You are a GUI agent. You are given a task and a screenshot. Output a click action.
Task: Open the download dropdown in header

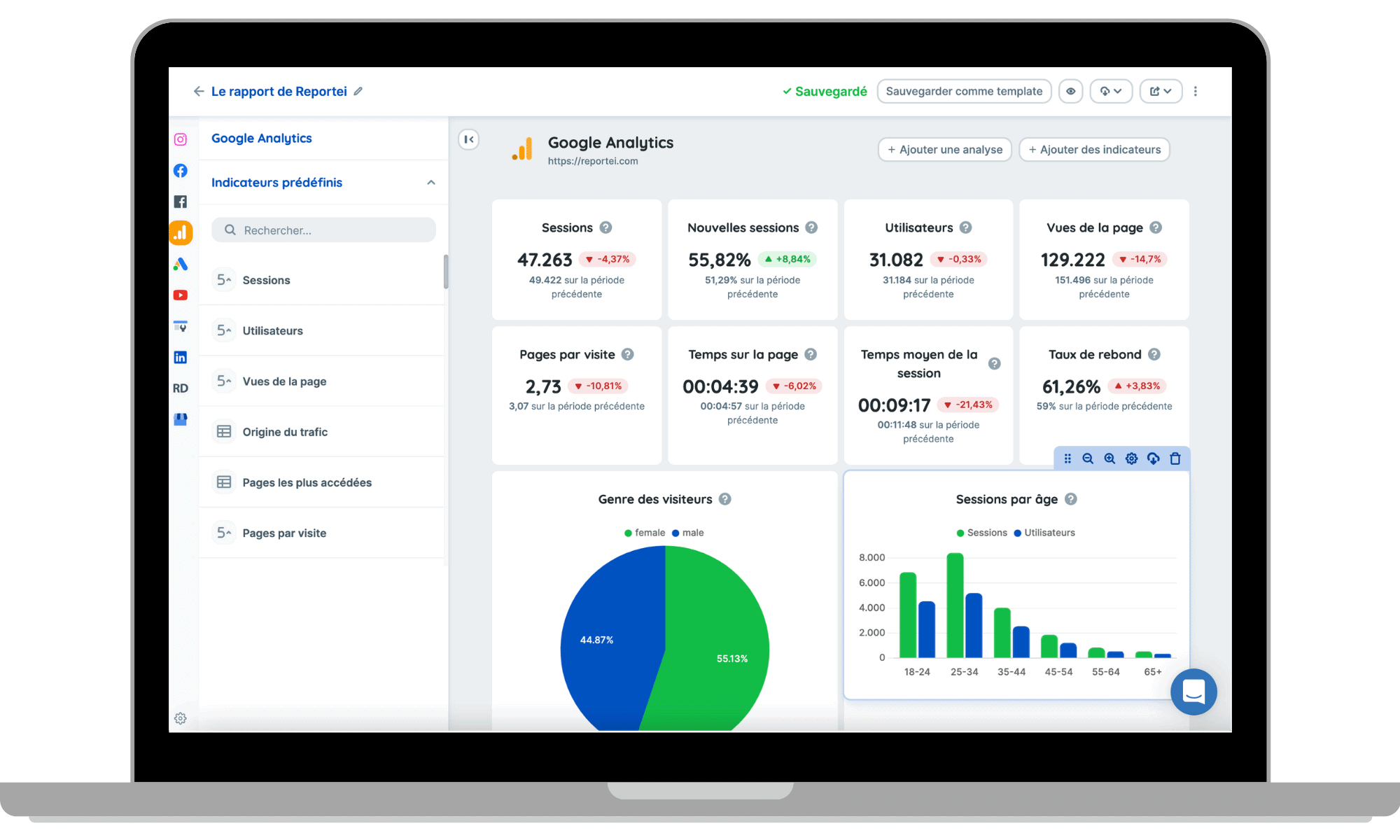1111,91
